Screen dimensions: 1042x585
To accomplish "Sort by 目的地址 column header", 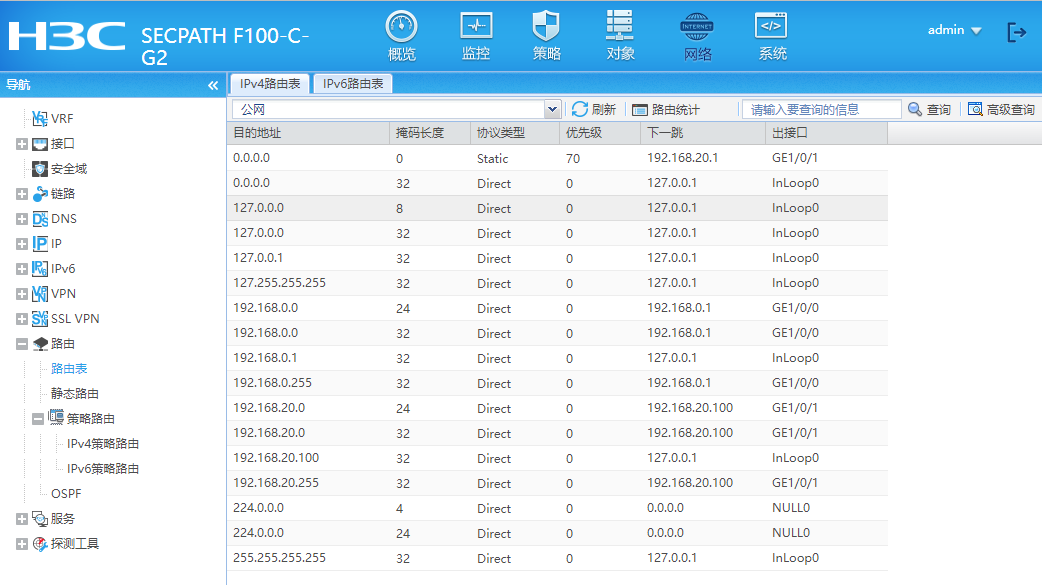I will pyautogui.click(x=308, y=133).
